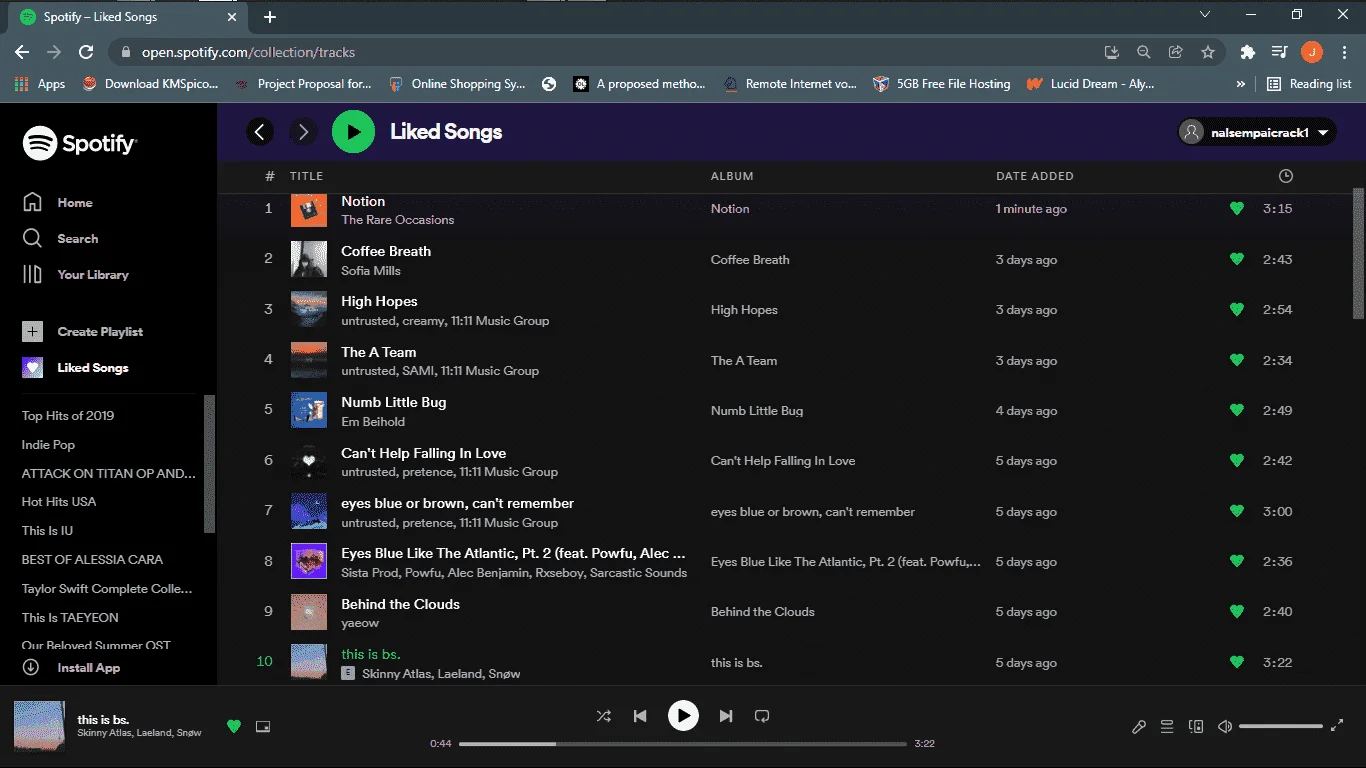Open the This Is TAEYEON playlist
Screen dimensions: 1366x768
tap(70, 618)
